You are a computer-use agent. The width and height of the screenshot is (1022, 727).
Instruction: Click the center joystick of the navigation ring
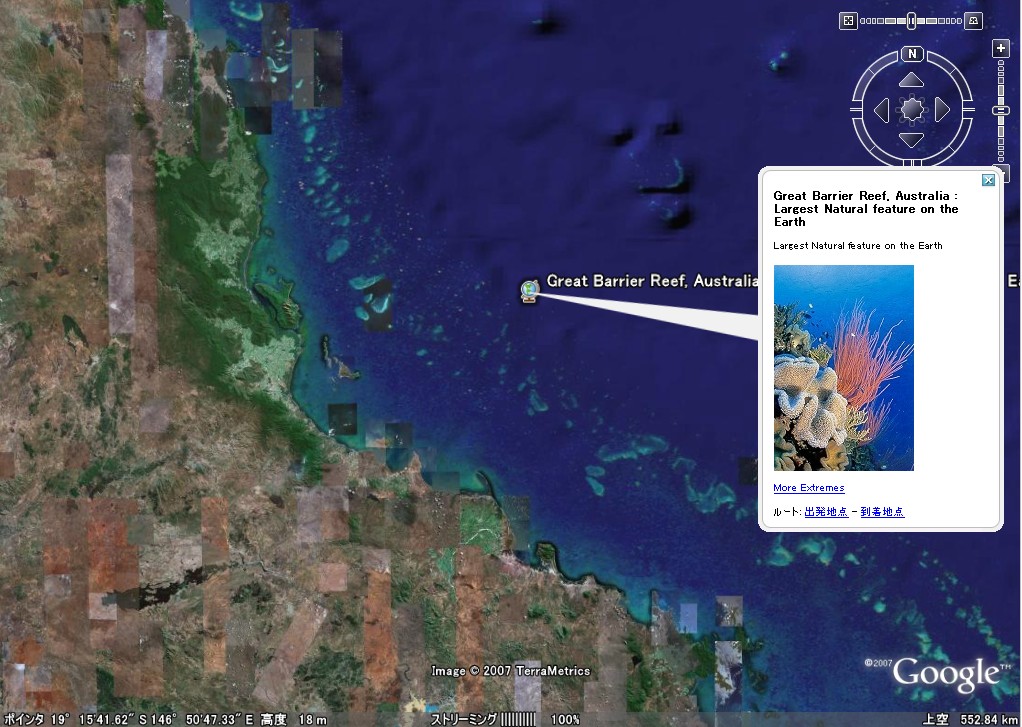pyautogui.click(x=912, y=110)
